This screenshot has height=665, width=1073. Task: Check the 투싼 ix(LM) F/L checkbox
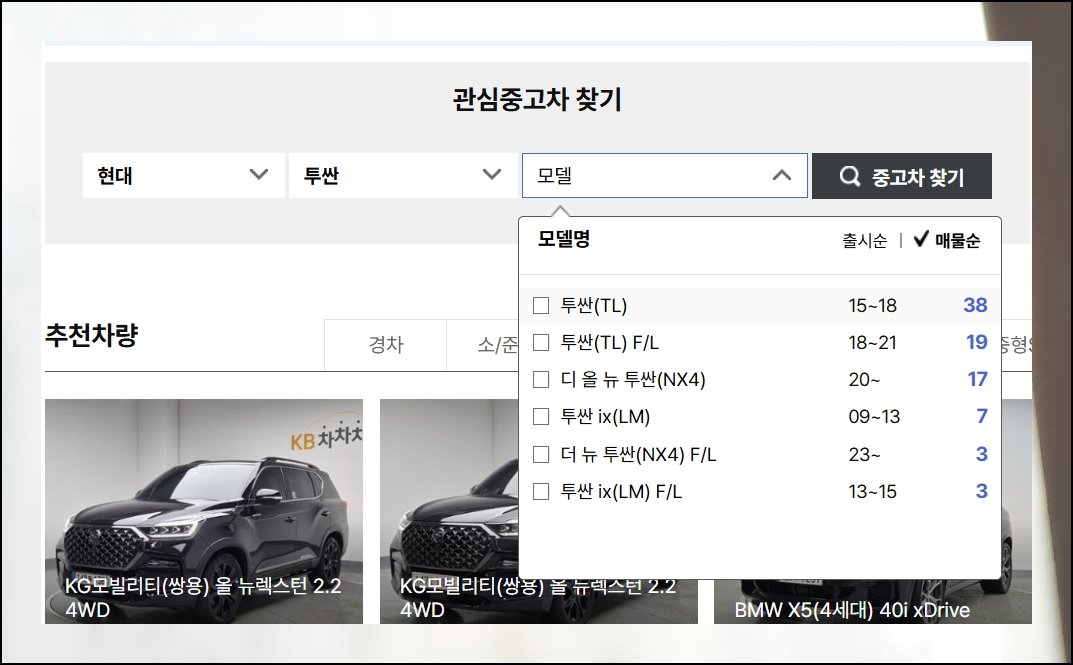coord(541,491)
